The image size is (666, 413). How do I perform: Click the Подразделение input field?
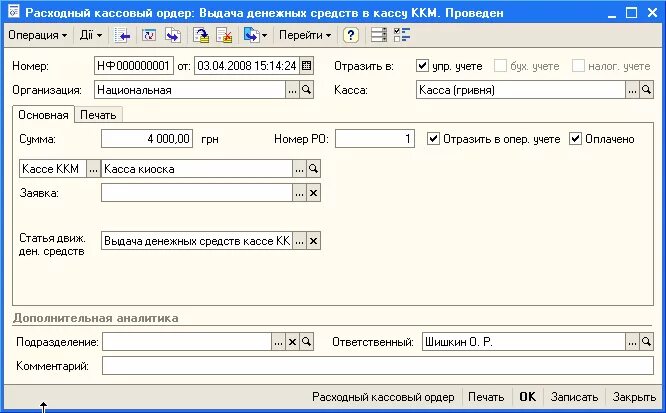[187, 342]
